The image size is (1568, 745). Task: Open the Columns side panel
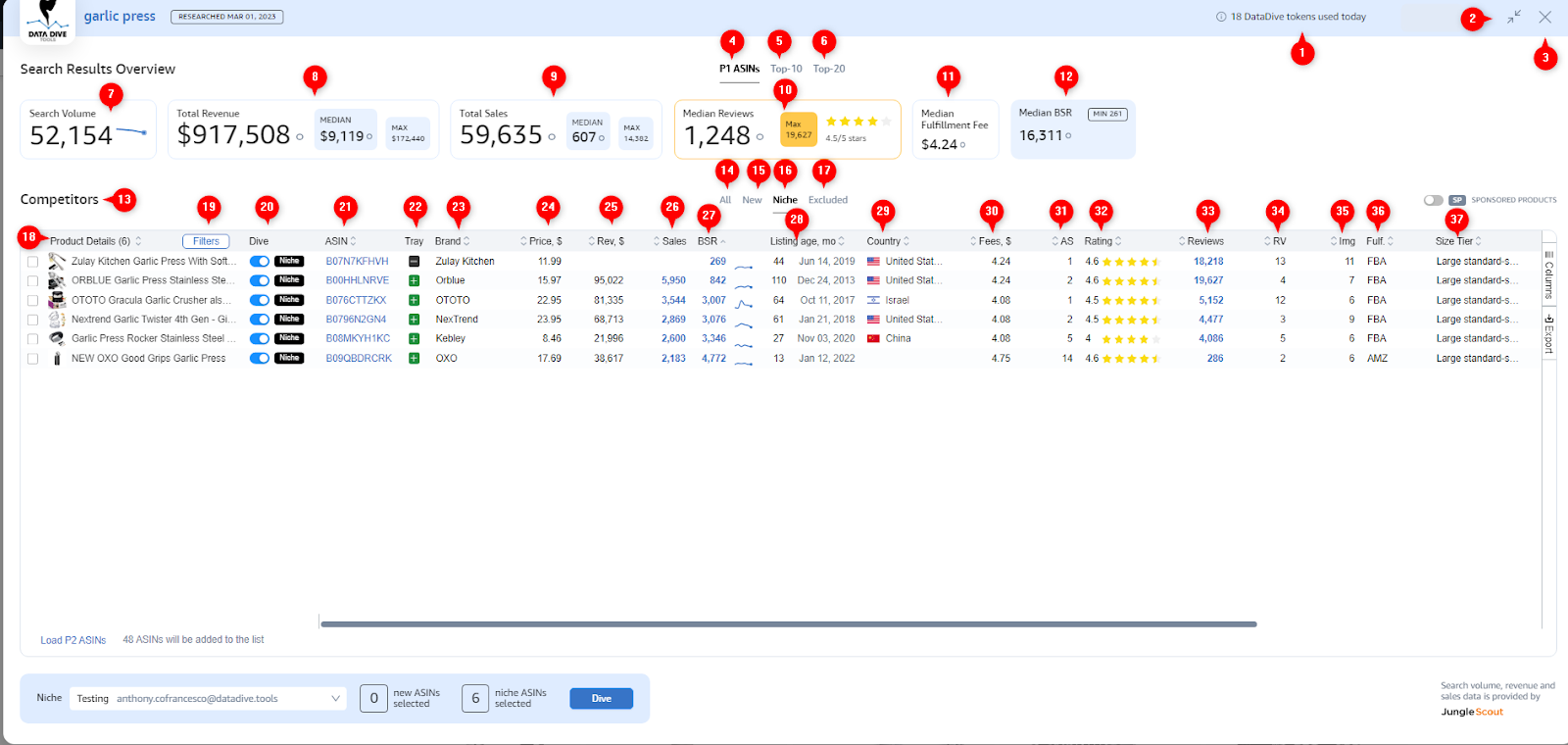[1549, 273]
